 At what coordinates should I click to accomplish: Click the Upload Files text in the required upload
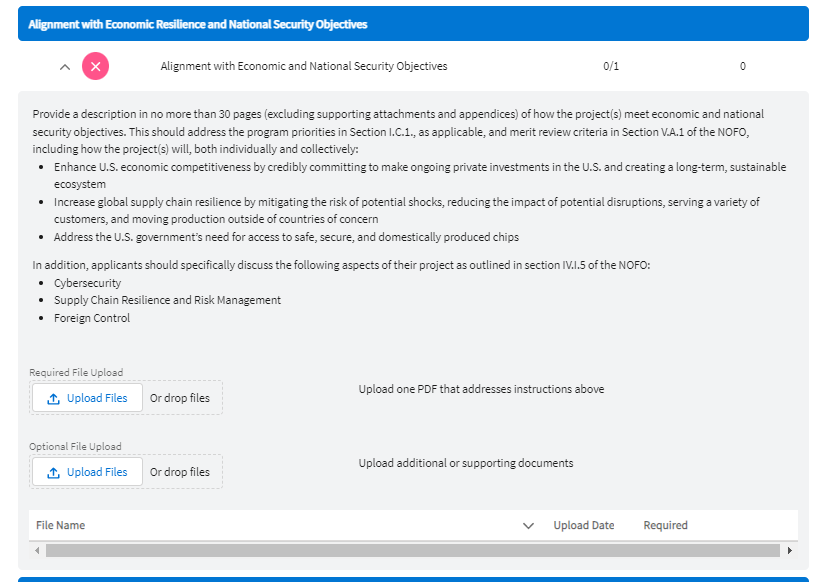click(97, 398)
